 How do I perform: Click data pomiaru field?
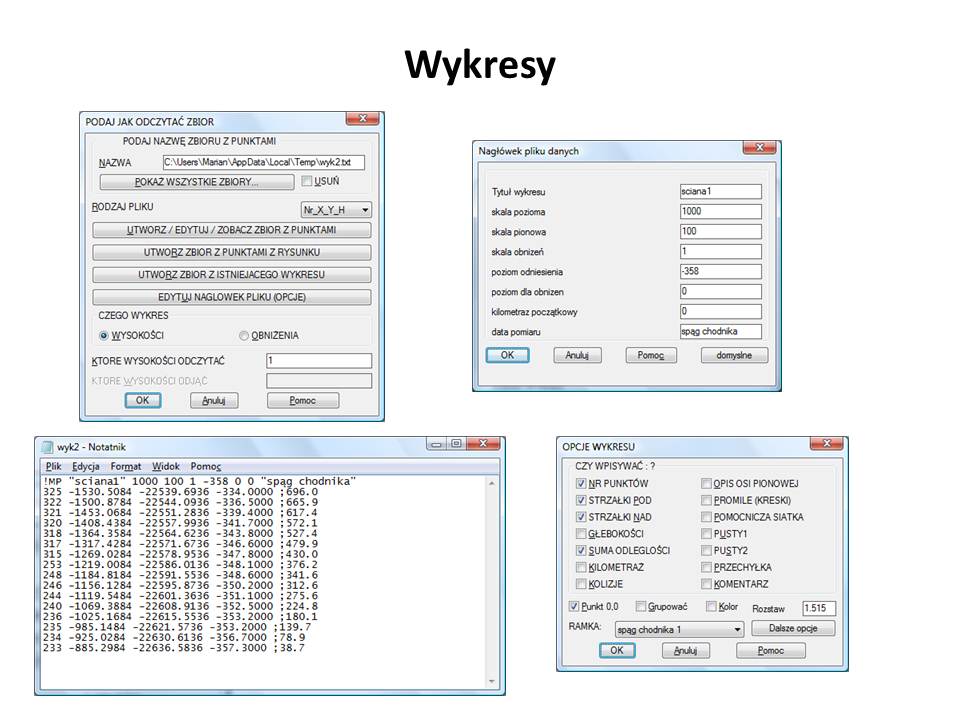click(x=721, y=331)
